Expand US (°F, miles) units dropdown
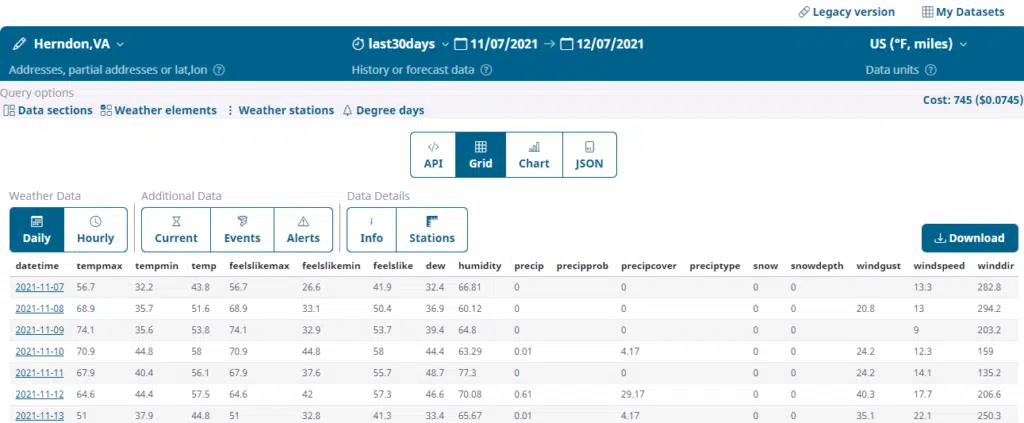1024x423 pixels. [x=918, y=44]
